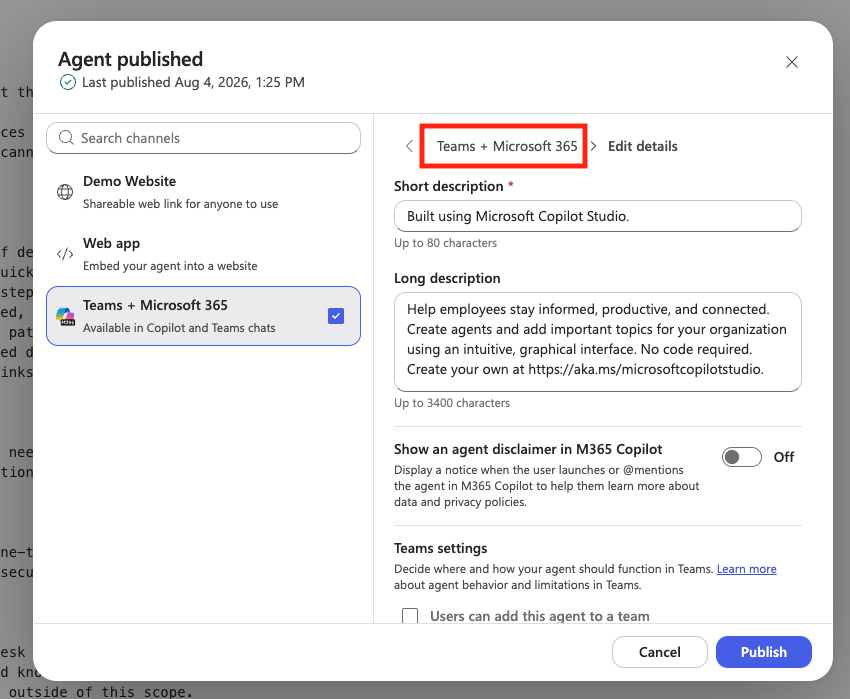Viewport: 850px width, 699px height.
Task: Click the Edit details breadcrumb
Action: point(642,146)
